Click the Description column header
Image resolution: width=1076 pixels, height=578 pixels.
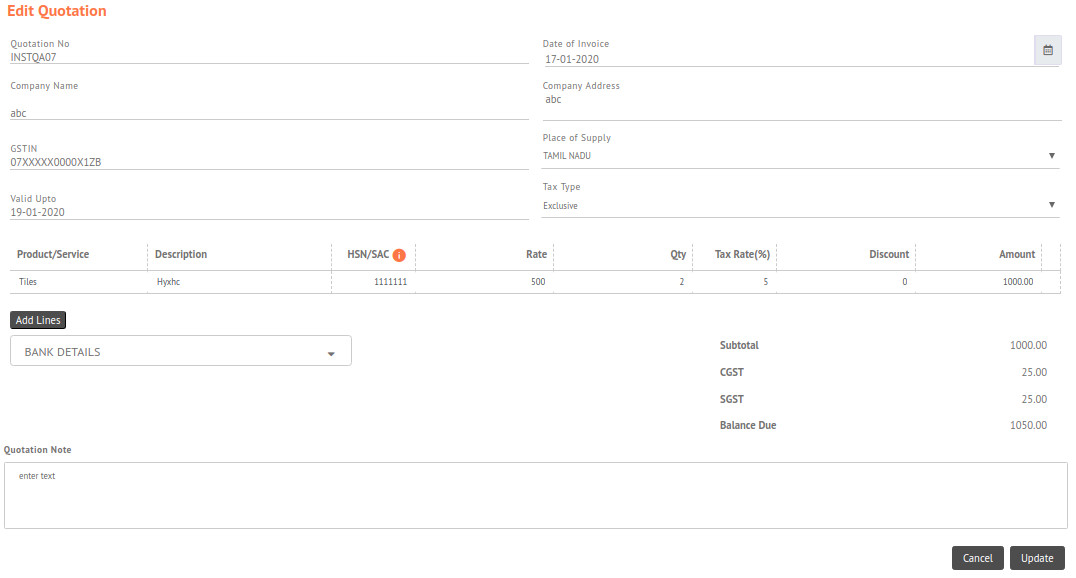tap(180, 255)
